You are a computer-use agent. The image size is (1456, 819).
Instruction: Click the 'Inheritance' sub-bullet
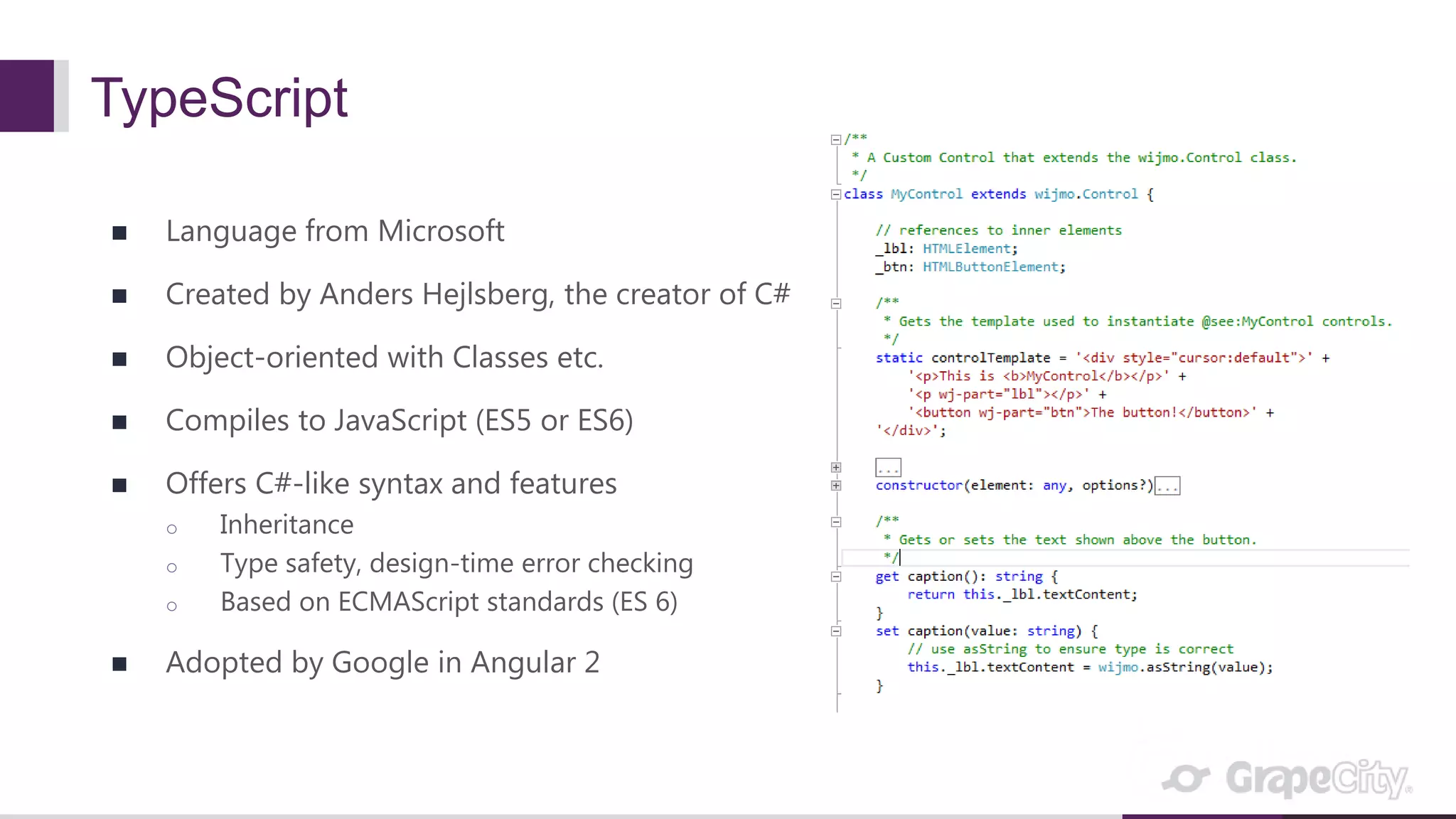pos(287,525)
